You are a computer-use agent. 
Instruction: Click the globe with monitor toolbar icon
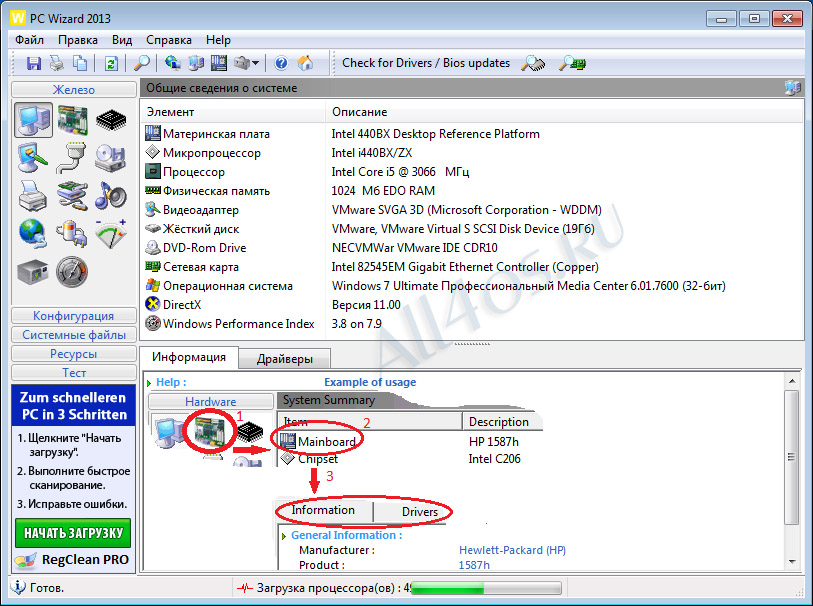(173, 63)
